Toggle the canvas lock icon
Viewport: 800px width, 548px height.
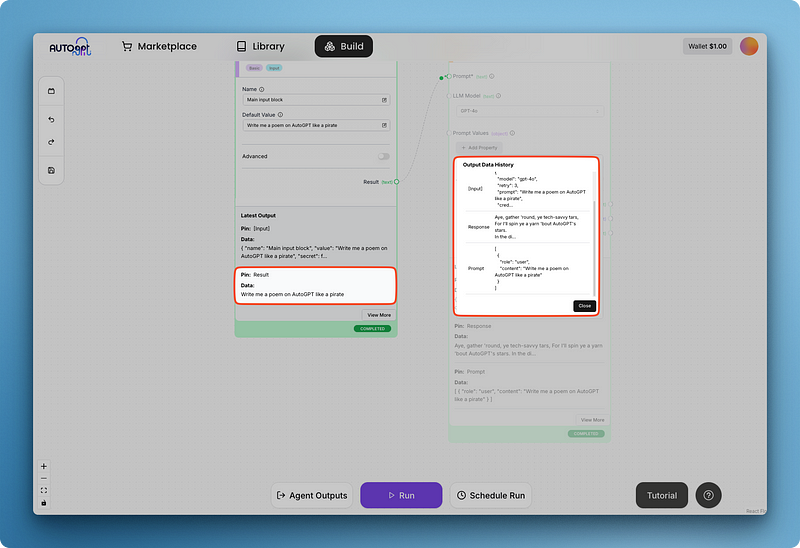coord(44,503)
